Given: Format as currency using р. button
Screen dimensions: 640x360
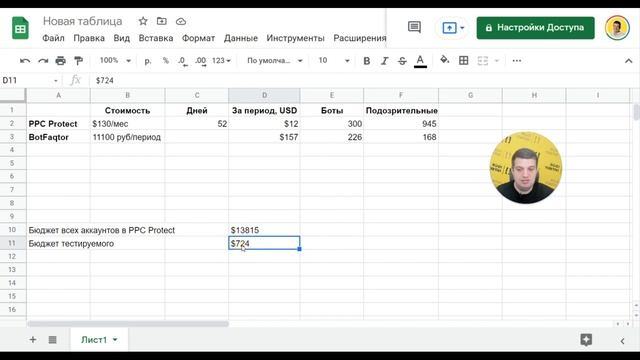Looking at the screenshot, I should pyautogui.click(x=148, y=61).
